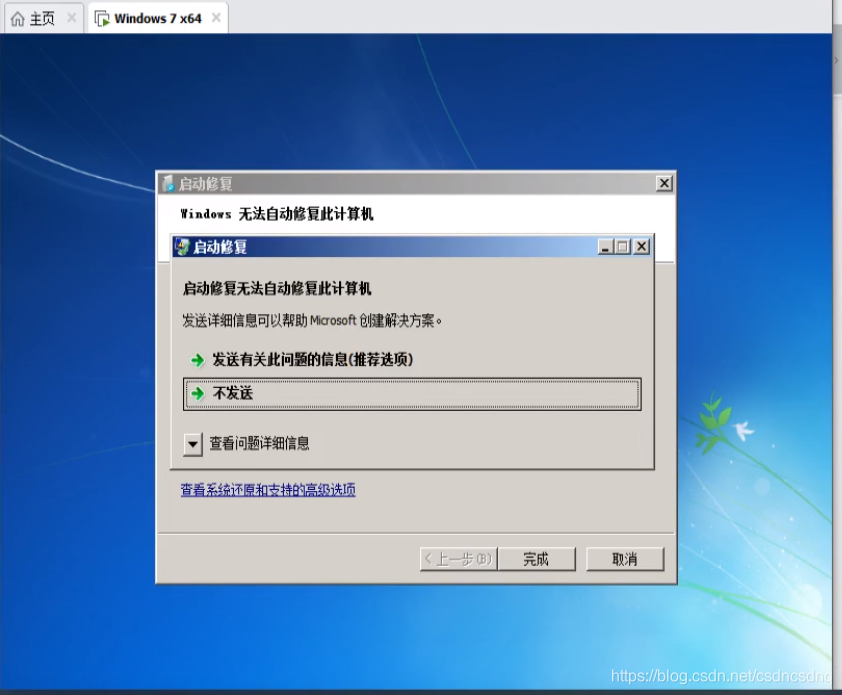Click the 取消 button

pyautogui.click(x=625, y=559)
